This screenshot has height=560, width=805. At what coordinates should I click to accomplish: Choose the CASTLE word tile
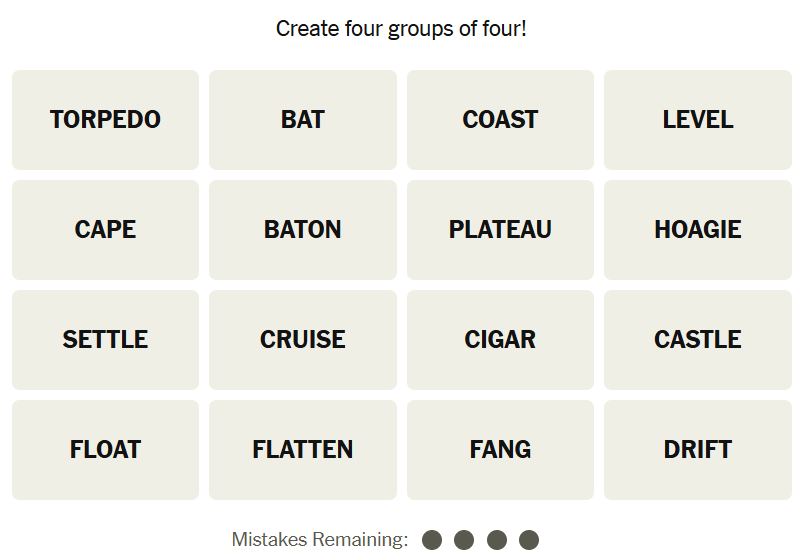click(698, 340)
